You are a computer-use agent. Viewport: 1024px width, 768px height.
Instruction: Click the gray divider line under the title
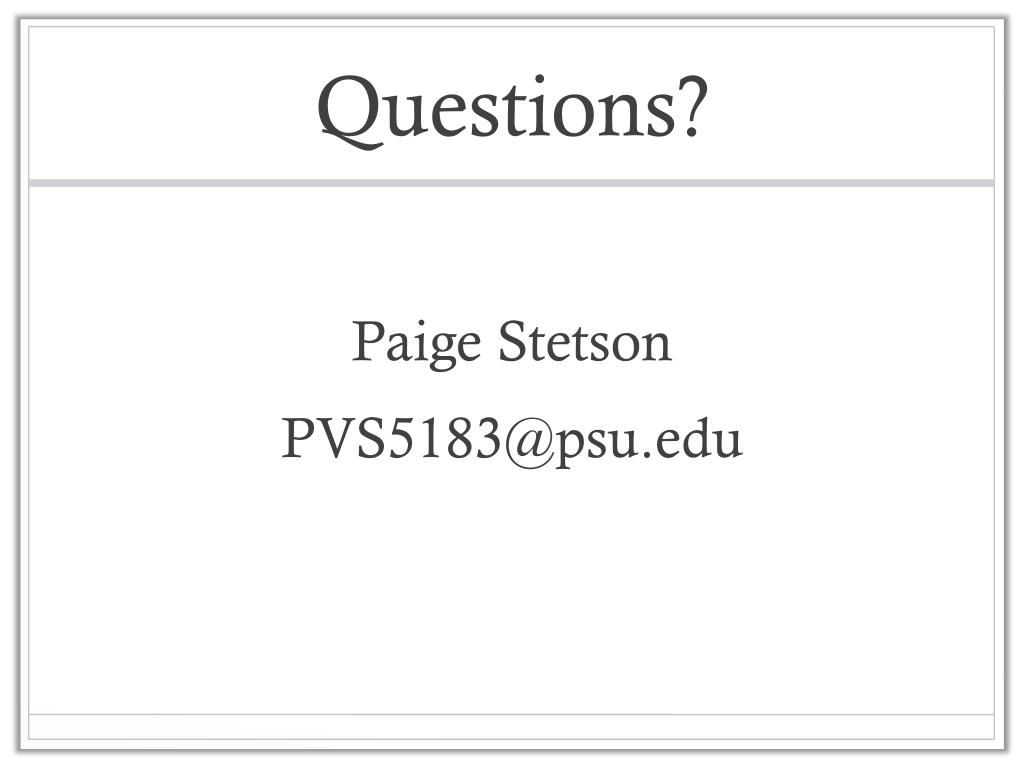511,183
